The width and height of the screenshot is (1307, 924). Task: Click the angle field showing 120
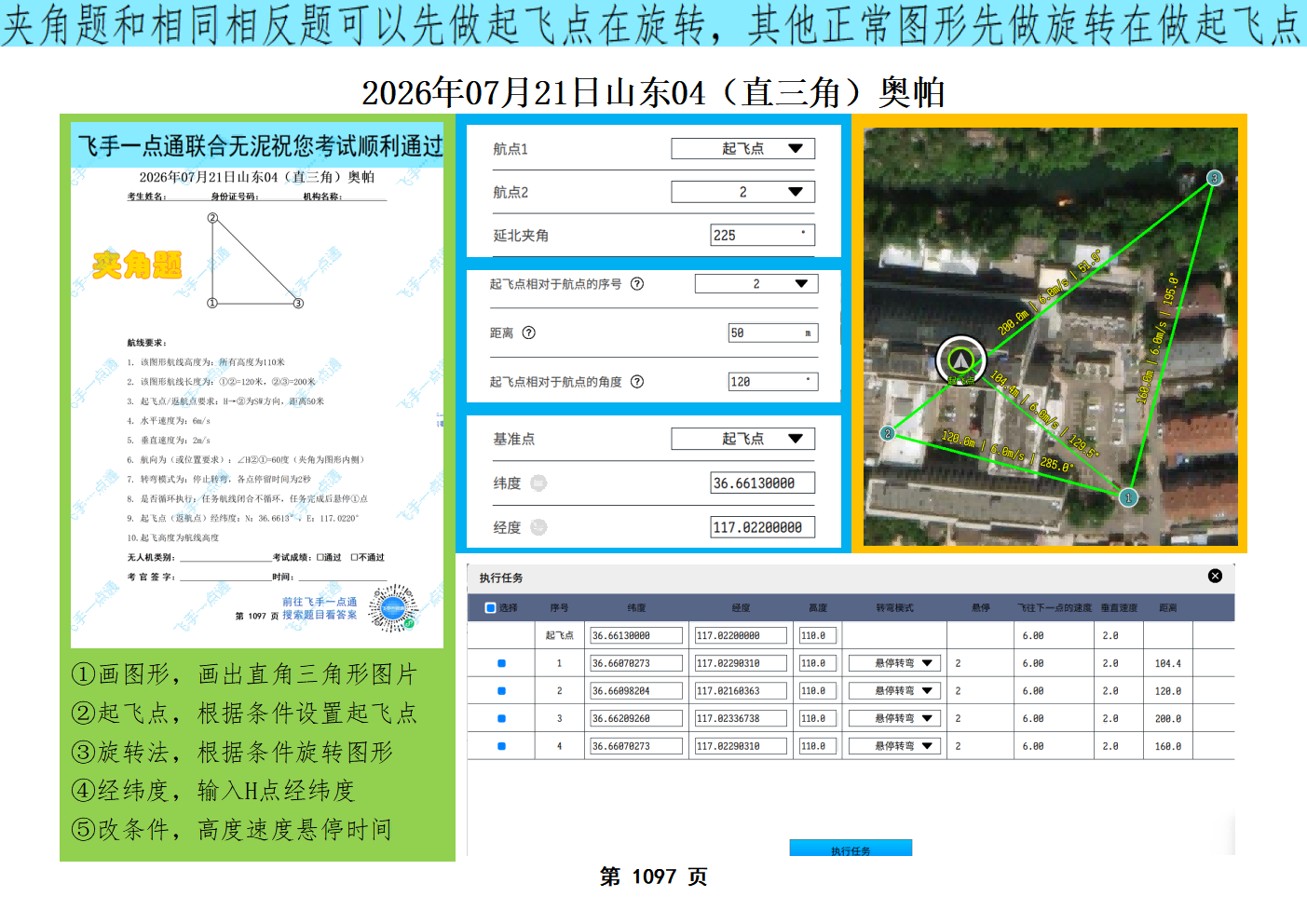[x=773, y=381]
